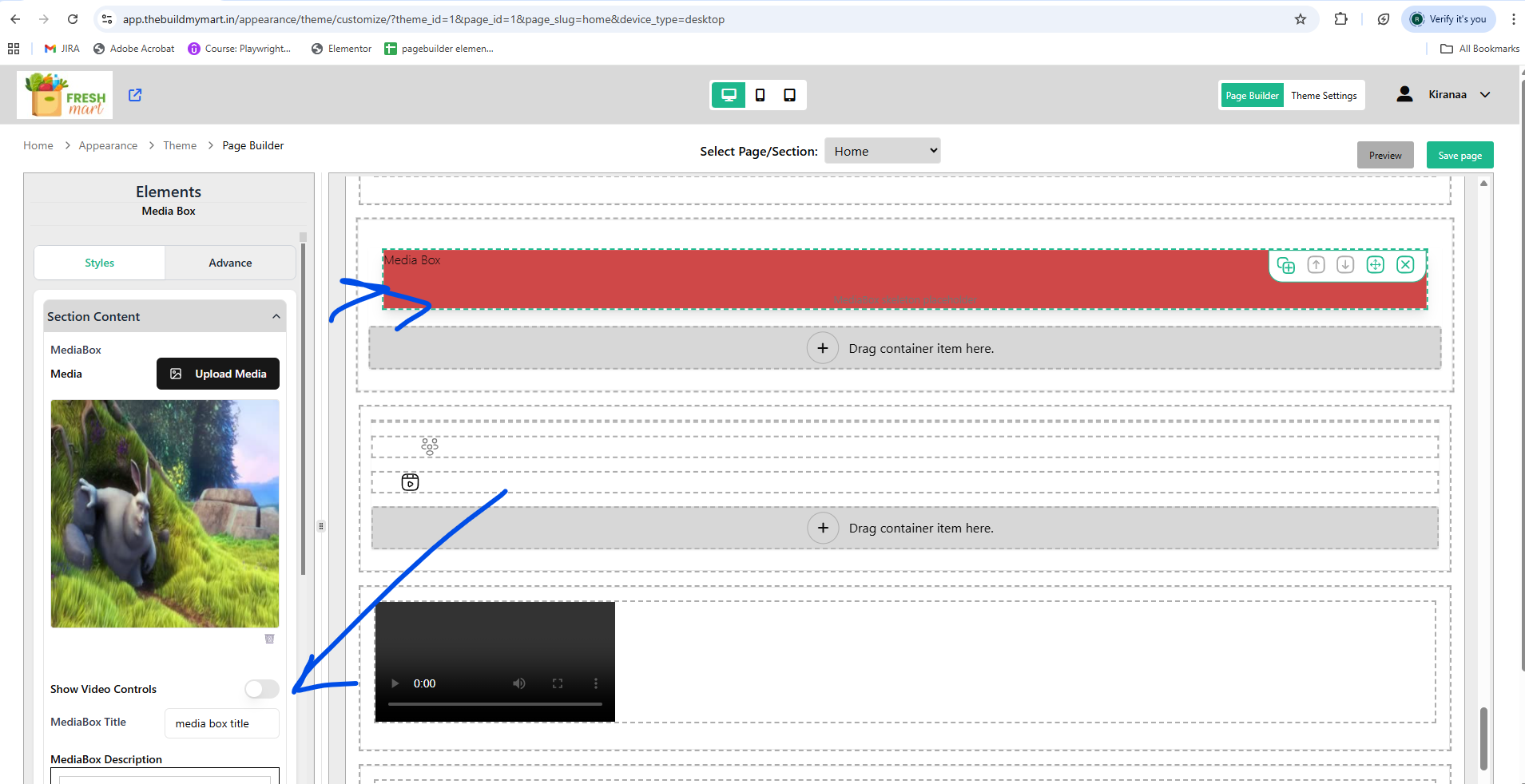Move Media Box element up
The height and width of the screenshot is (784, 1525).
(x=1316, y=265)
